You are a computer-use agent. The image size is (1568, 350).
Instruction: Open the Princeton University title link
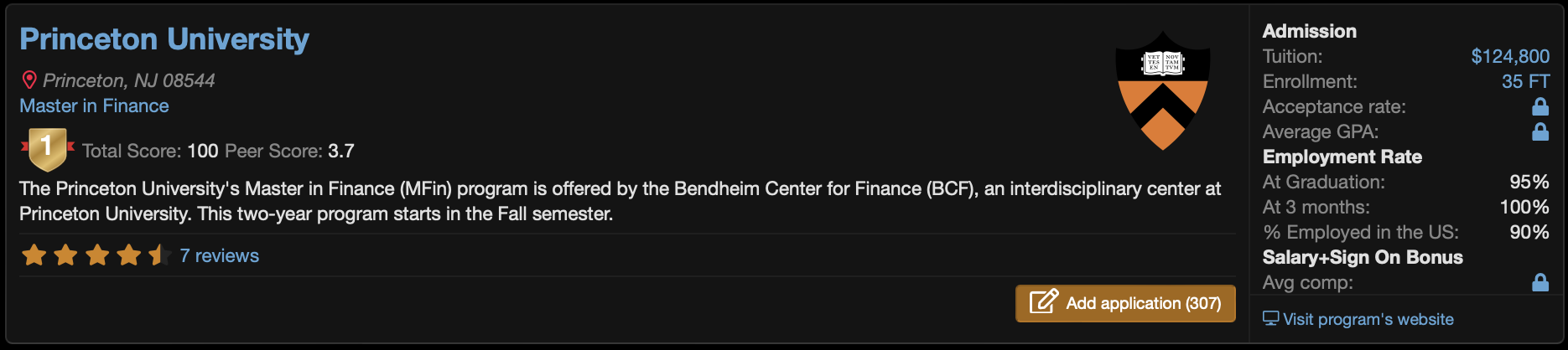(x=164, y=39)
